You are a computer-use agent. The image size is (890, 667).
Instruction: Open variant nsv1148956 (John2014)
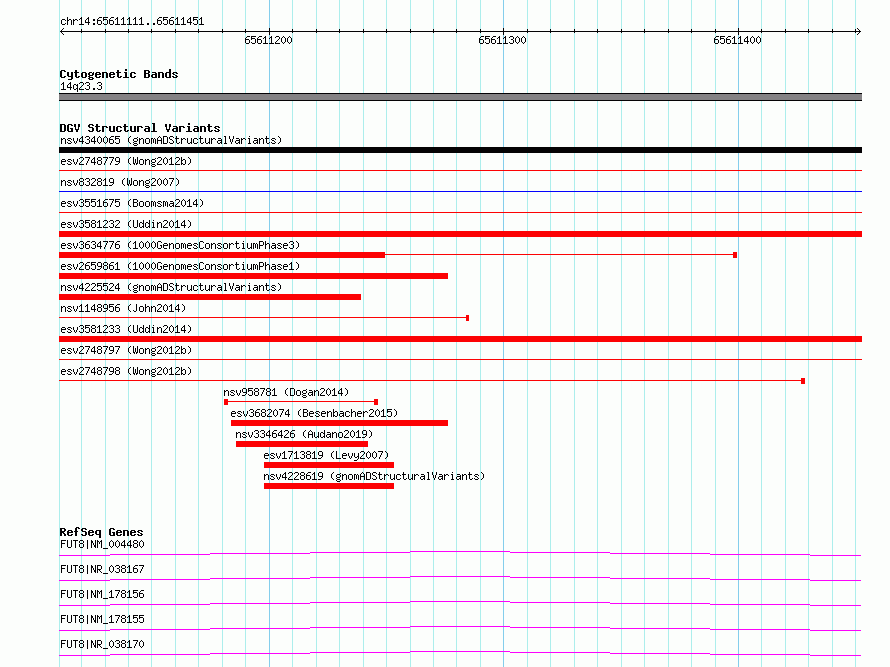point(123,308)
